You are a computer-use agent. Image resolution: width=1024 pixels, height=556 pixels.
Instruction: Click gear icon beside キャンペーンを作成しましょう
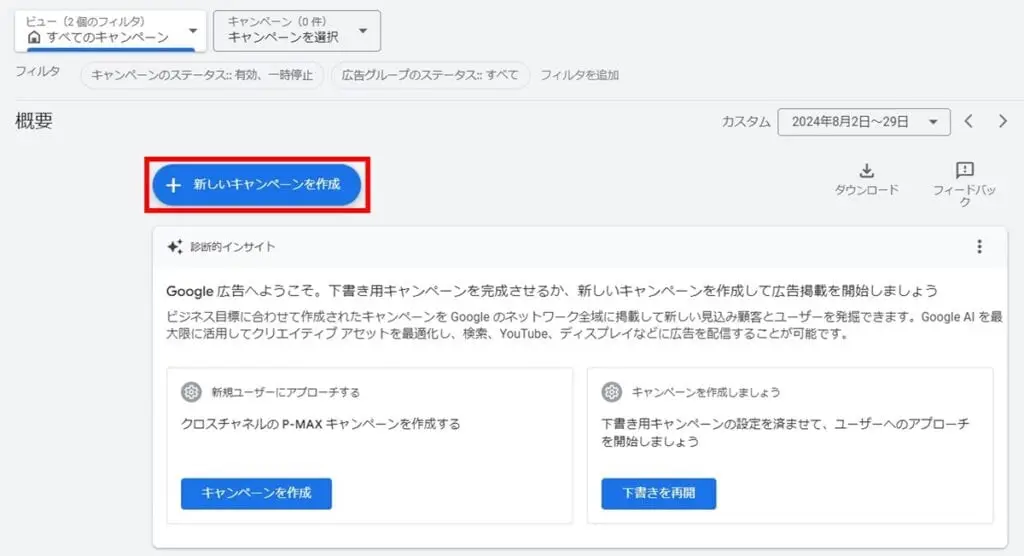pos(611,392)
